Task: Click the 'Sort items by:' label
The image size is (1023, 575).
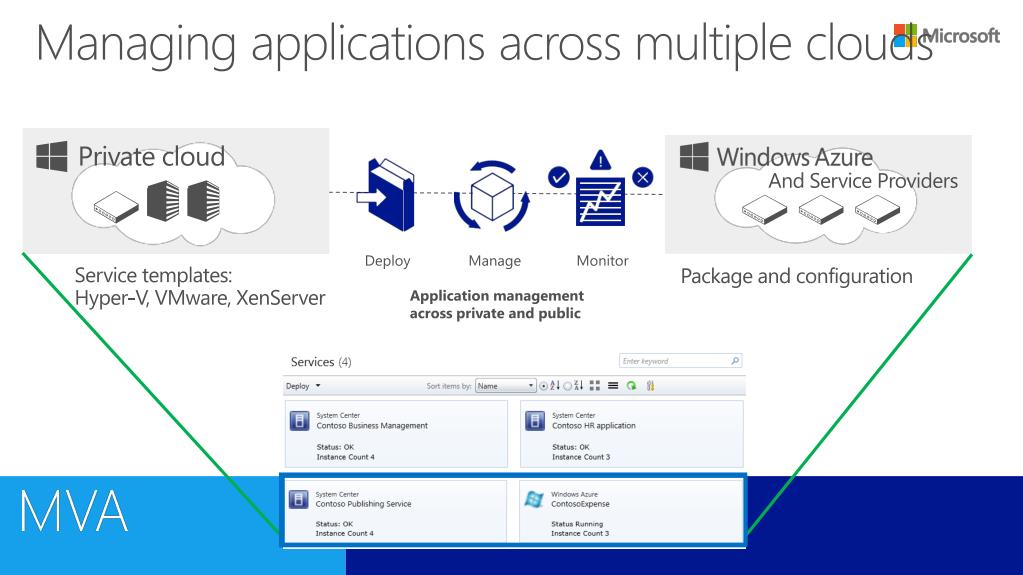Action: (x=449, y=386)
